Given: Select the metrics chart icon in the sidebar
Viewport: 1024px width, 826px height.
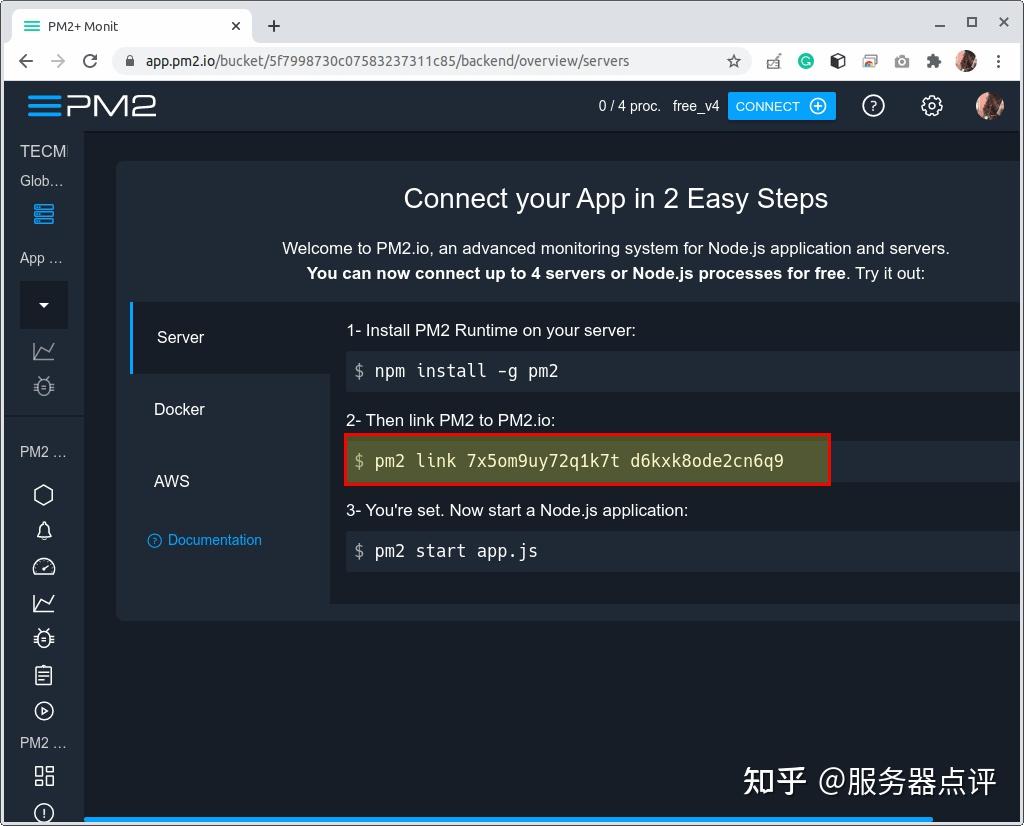Looking at the screenshot, I should (x=43, y=350).
